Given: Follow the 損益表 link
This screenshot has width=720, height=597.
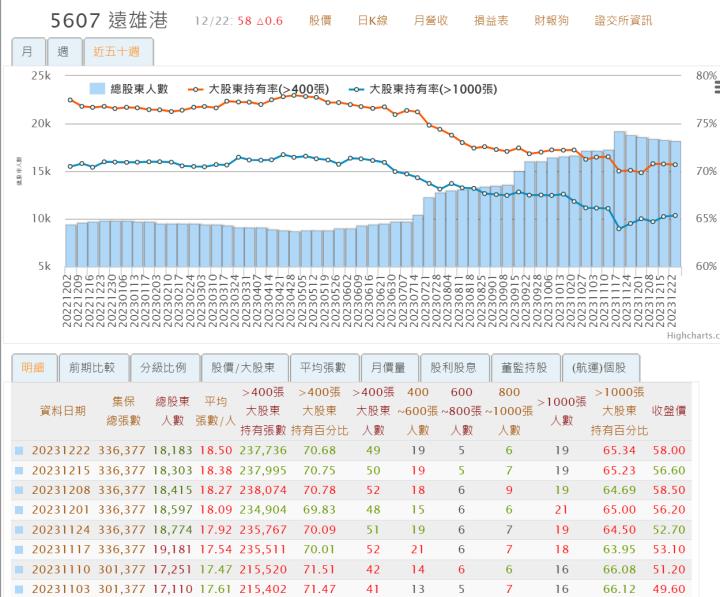Looking at the screenshot, I should click(491, 21).
